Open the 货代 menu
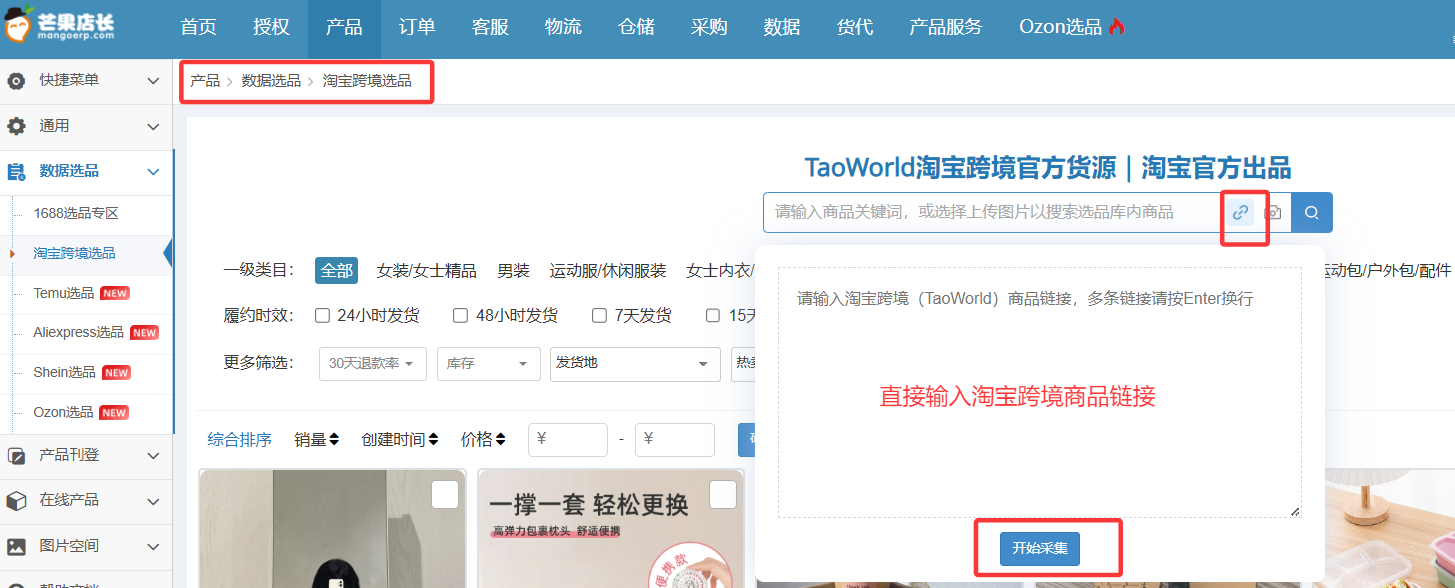The height and width of the screenshot is (588, 1455). coord(855,27)
